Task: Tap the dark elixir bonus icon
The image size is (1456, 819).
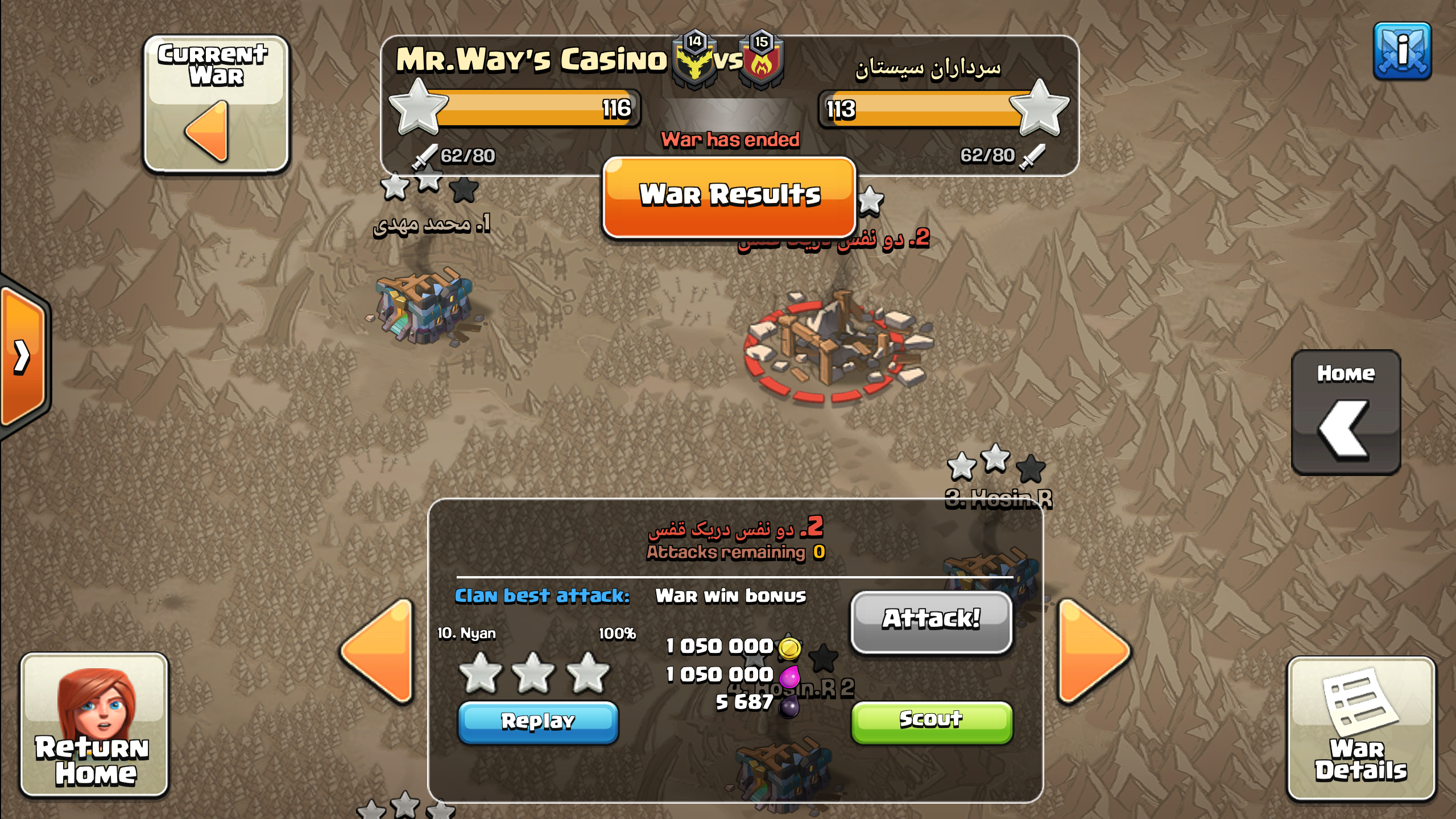Action: click(789, 707)
